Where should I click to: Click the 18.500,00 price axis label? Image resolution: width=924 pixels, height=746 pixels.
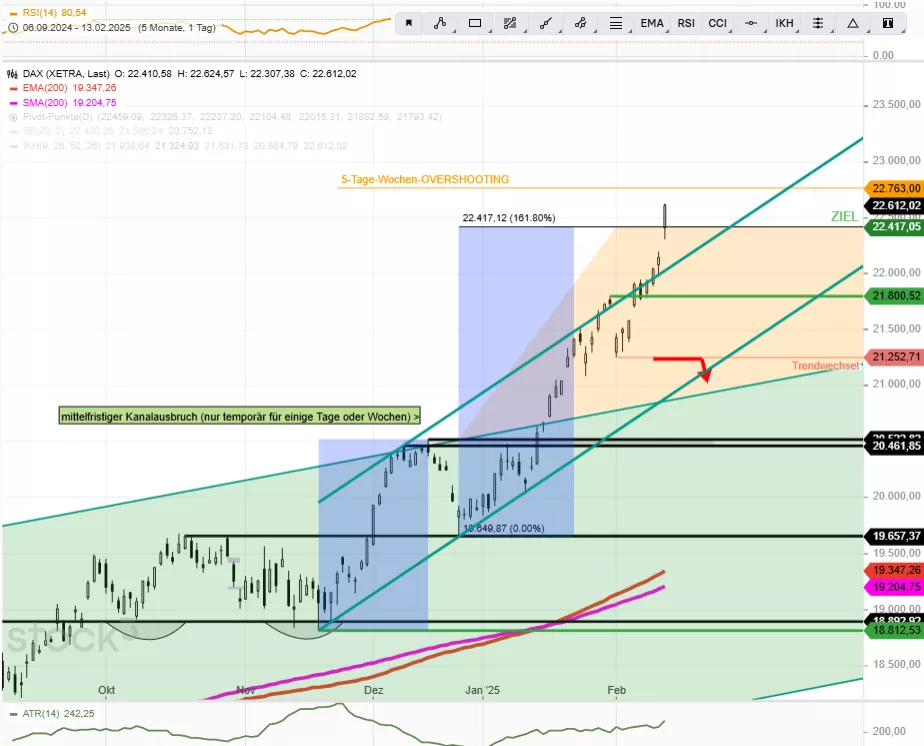[896, 664]
